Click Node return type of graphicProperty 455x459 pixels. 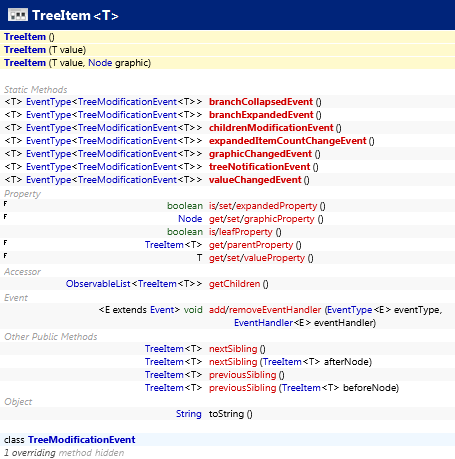(x=190, y=219)
